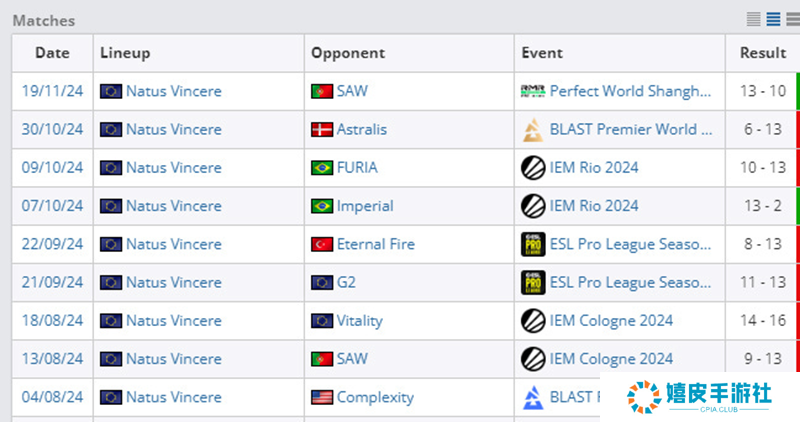Open the 30/10/24 match date link
The image size is (800, 422).
coord(52,129)
